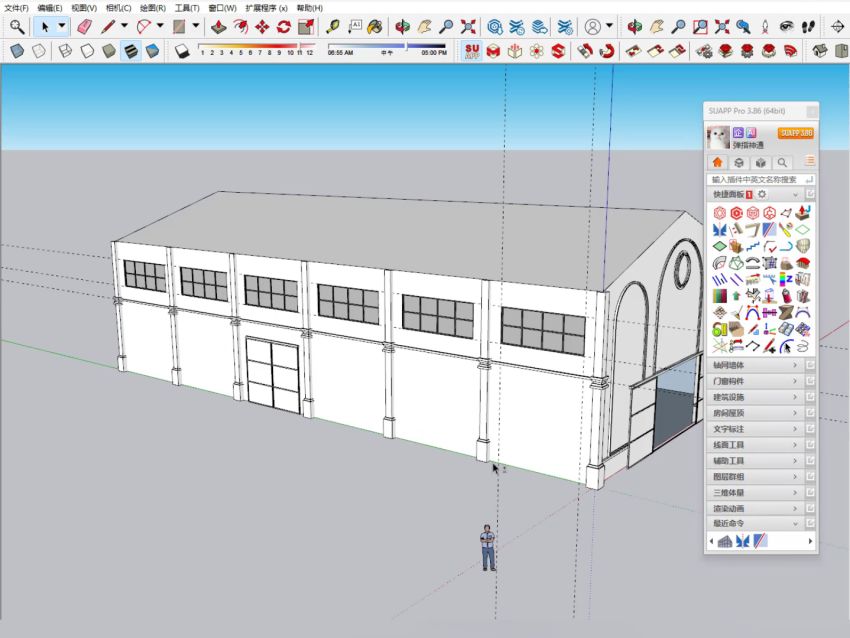The width and height of the screenshot is (850, 638).
Task: Enable shaded face style
Action: (x=109, y=51)
